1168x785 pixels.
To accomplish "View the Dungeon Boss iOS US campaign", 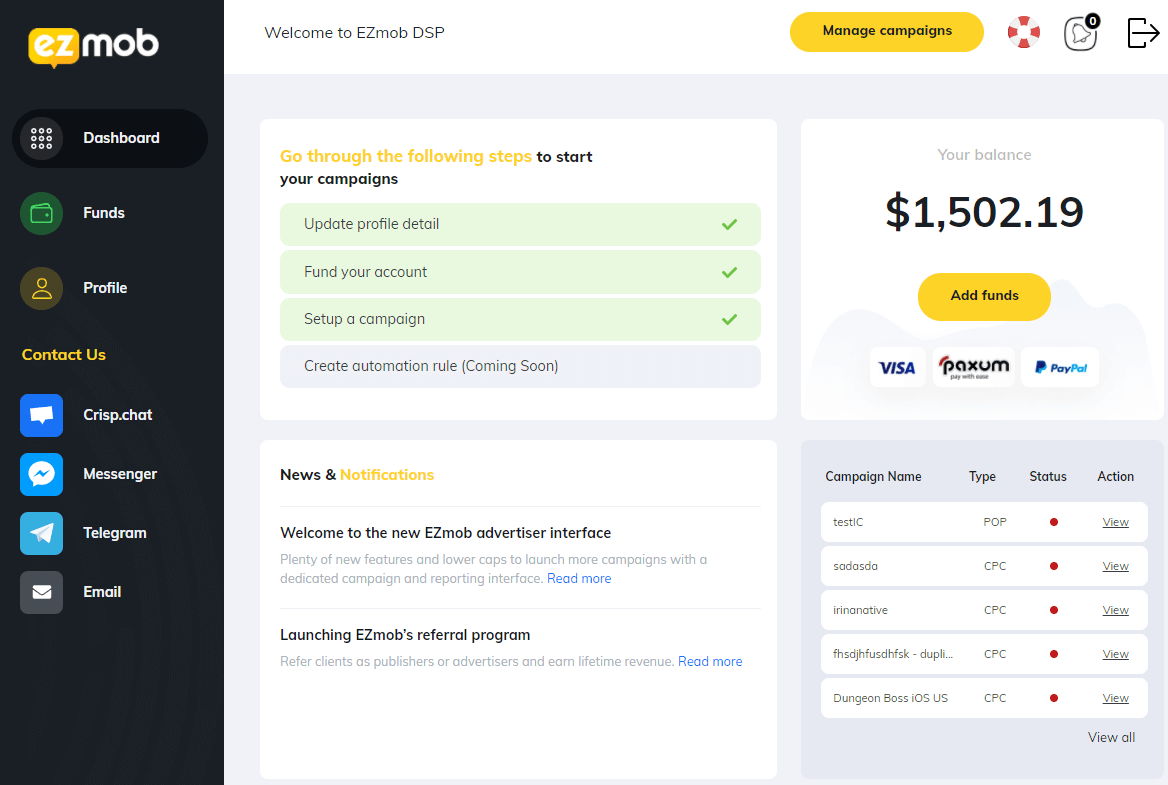I will 1115,697.
